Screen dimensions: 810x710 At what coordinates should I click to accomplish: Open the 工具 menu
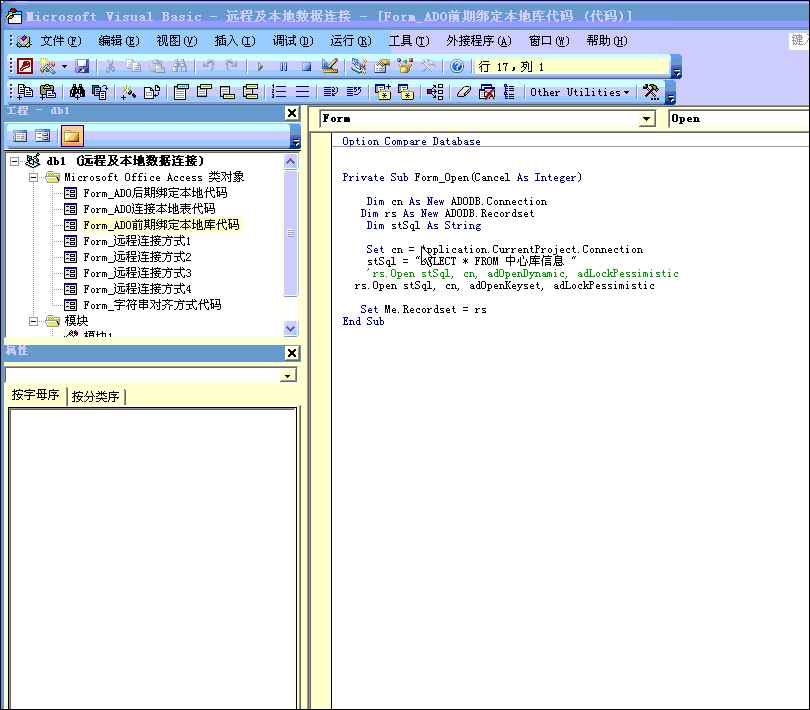click(409, 41)
